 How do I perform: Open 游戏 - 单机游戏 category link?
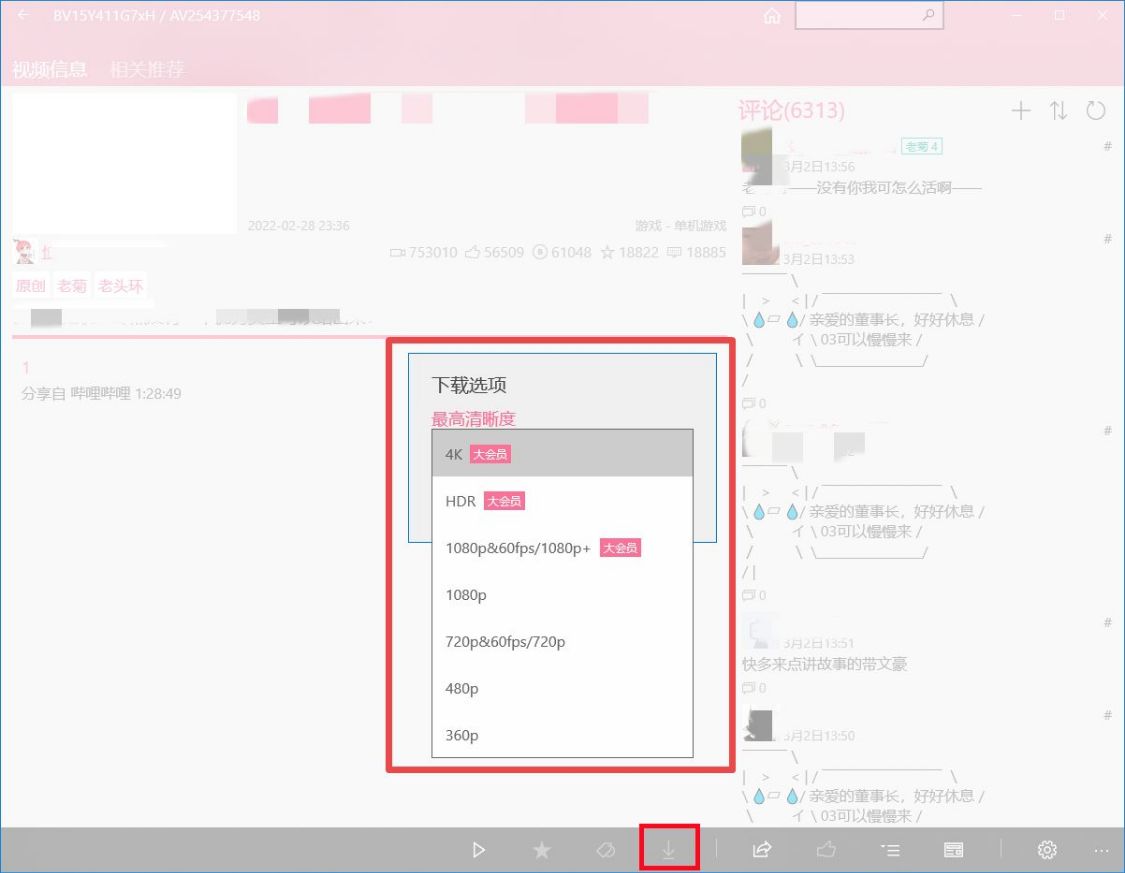pos(680,225)
